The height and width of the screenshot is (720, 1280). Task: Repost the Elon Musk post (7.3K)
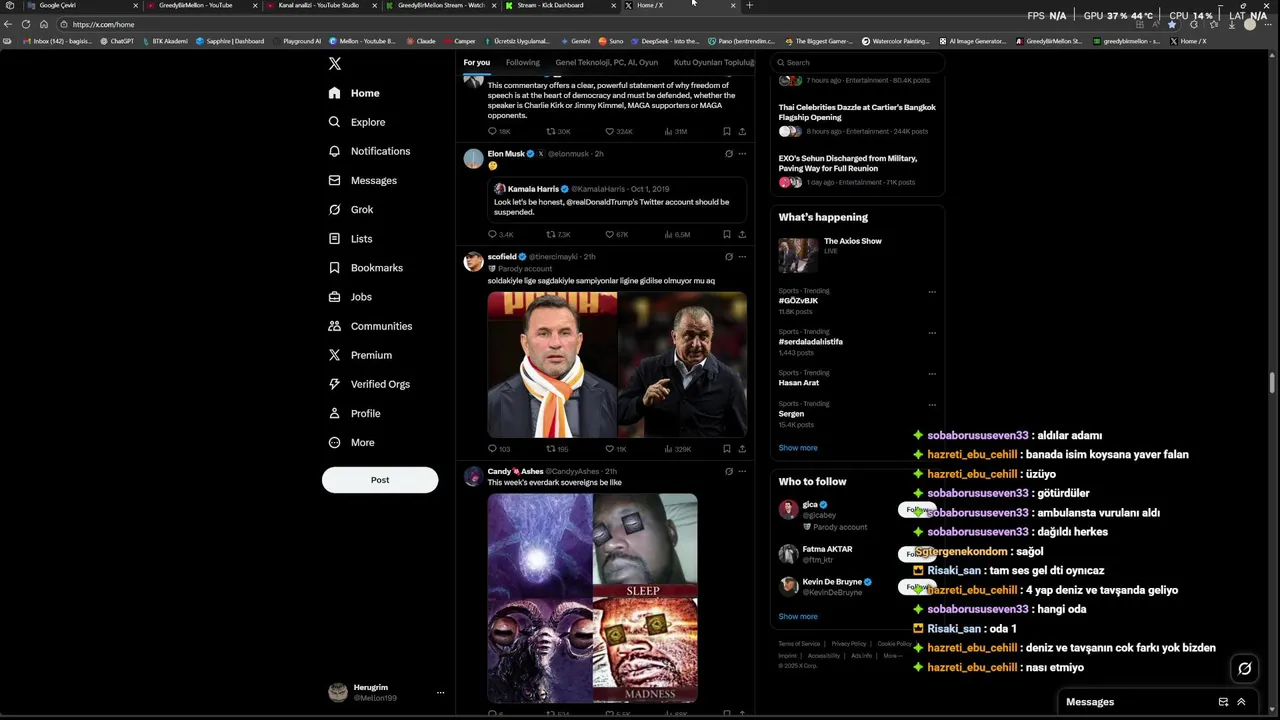click(x=558, y=235)
